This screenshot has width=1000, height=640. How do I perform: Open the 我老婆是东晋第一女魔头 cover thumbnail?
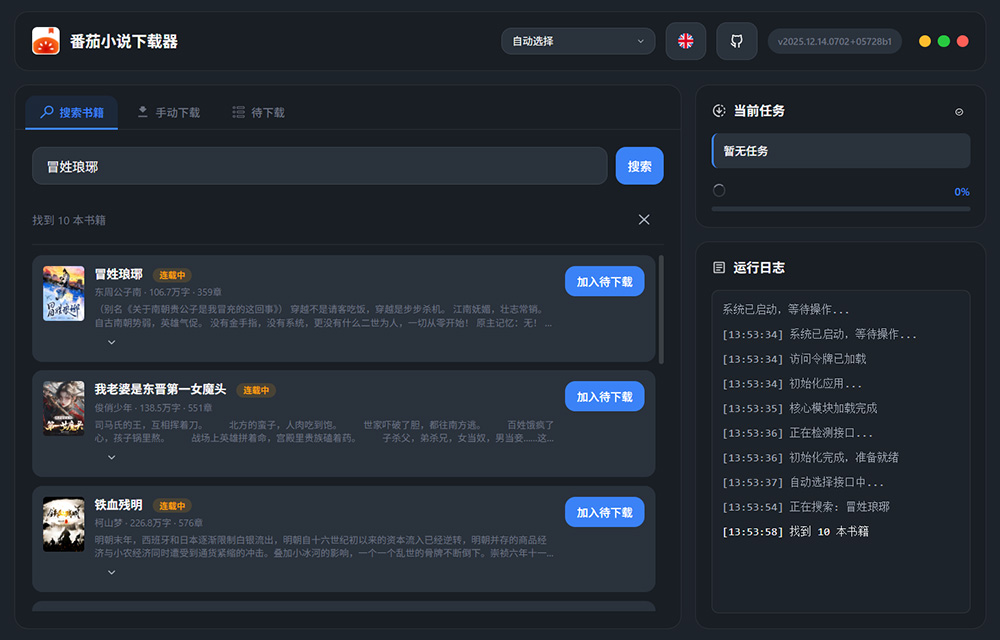tap(64, 409)
